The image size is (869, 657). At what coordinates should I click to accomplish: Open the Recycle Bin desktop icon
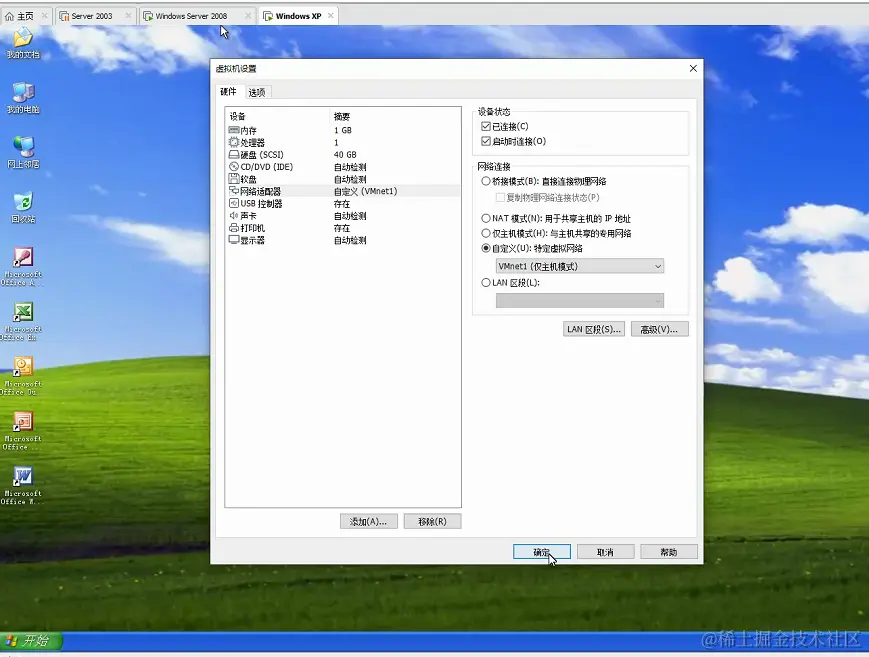pyautogui.click(x=23, y=207)
